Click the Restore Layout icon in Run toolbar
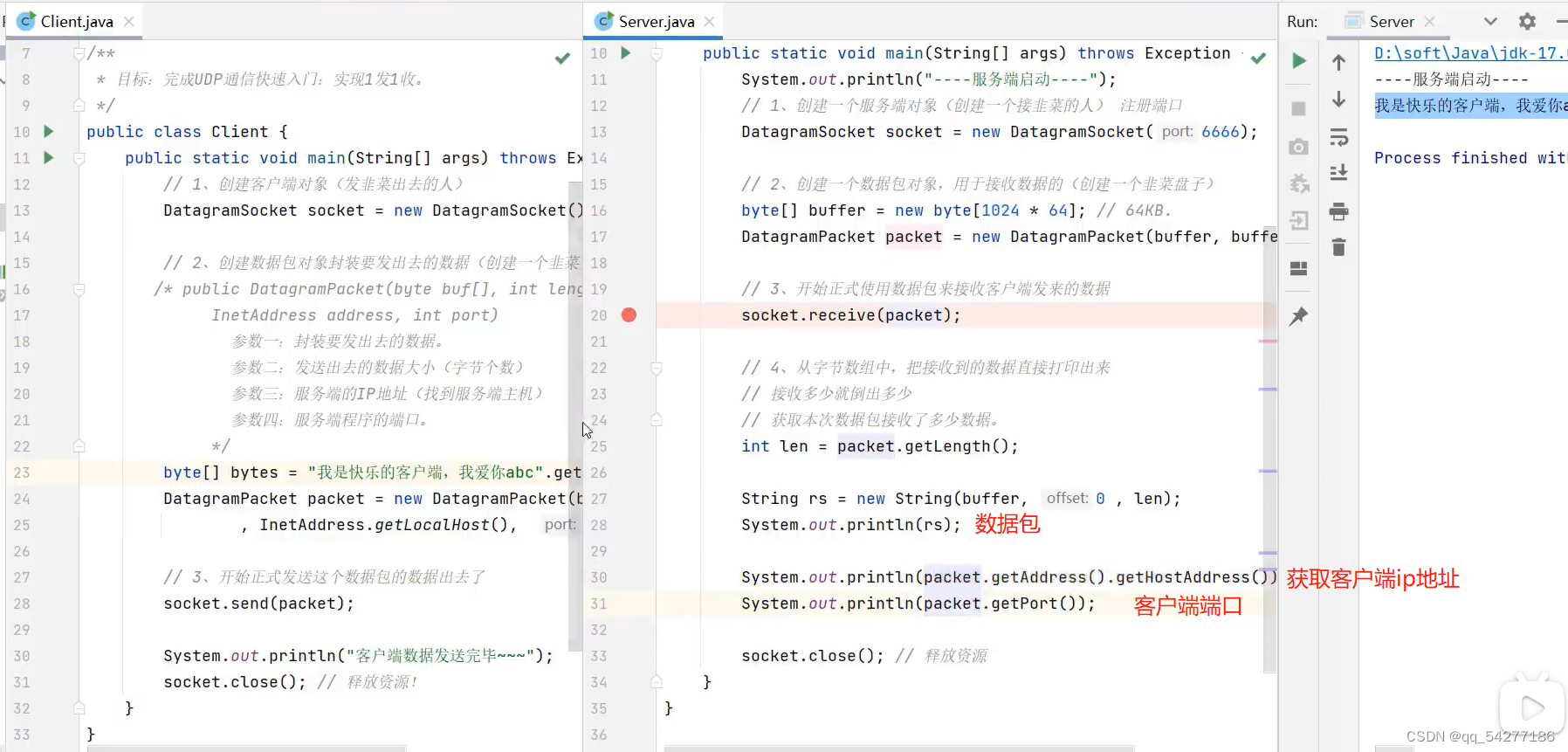 [x=1299, y=268]
